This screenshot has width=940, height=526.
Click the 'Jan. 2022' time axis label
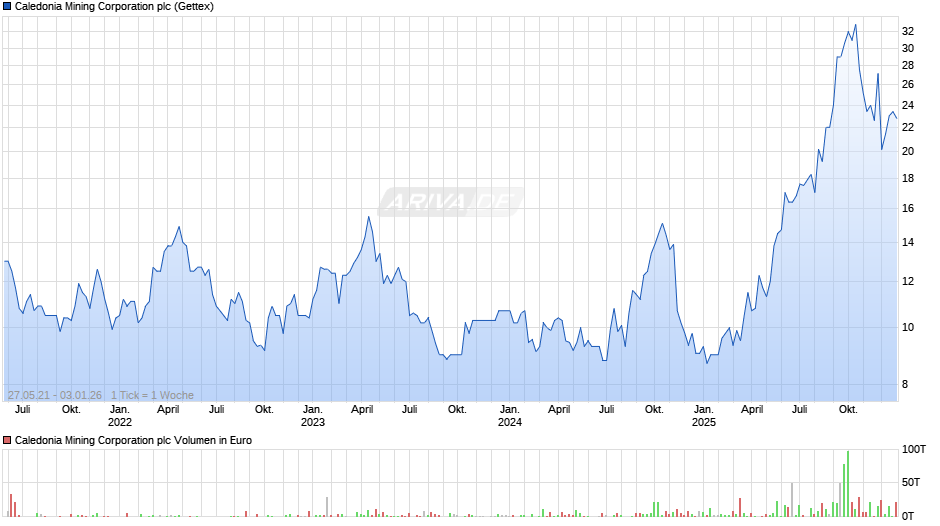click(x=119, y=416)
